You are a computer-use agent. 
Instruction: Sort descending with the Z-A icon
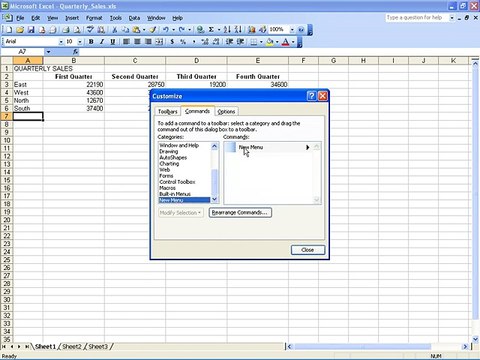[x=238, y=30]
